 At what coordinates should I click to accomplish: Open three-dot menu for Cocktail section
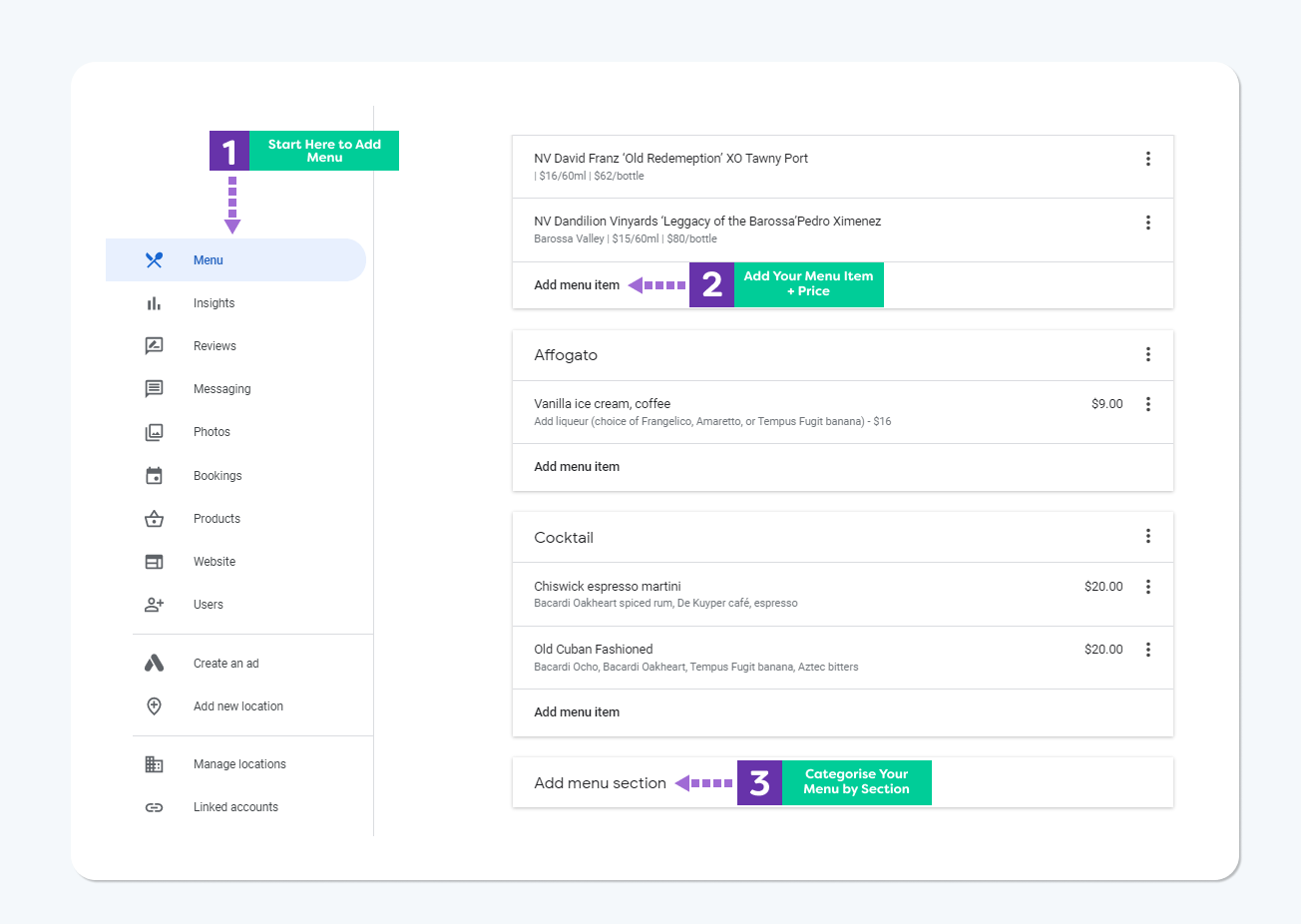pos(1147,537)
